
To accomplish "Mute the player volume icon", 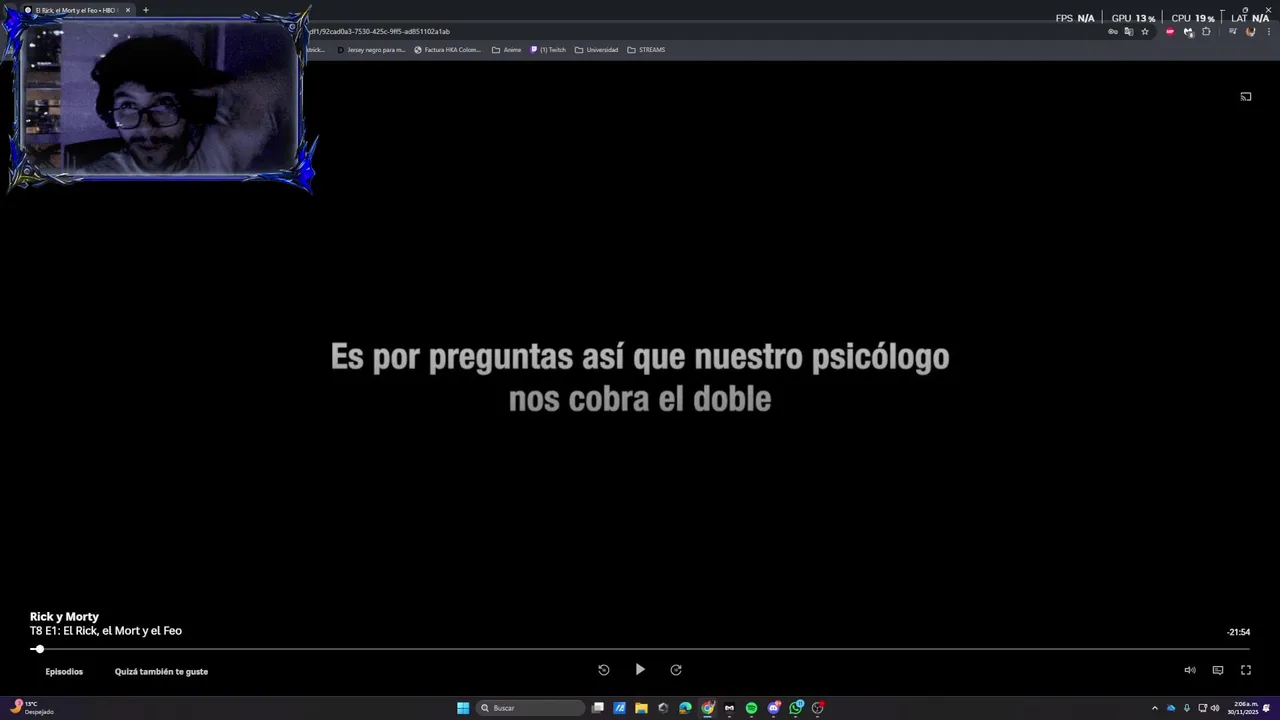I will pyautogui.click(x=1190, y=670).
